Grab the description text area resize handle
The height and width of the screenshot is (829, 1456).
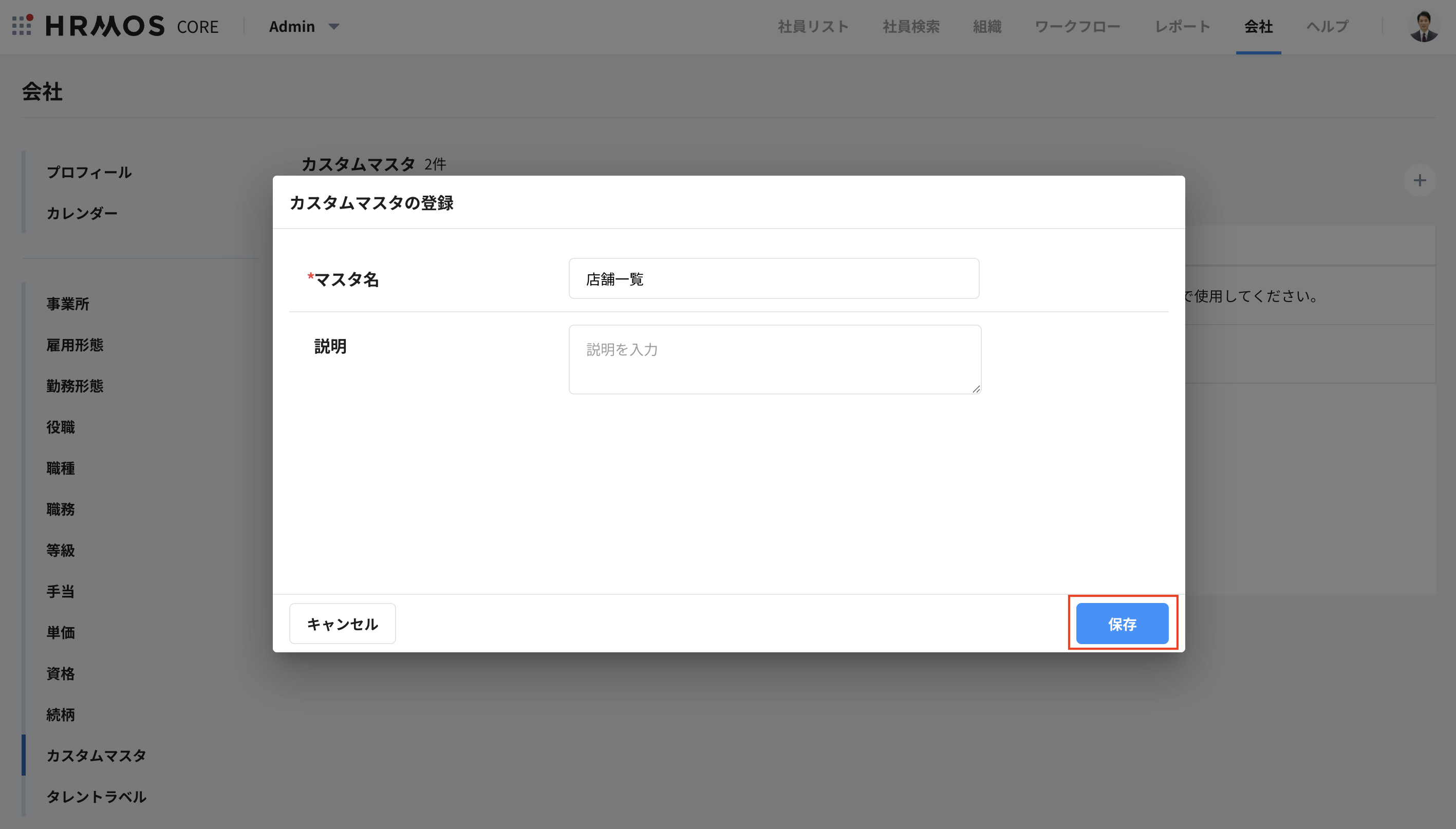click(976, 389)
